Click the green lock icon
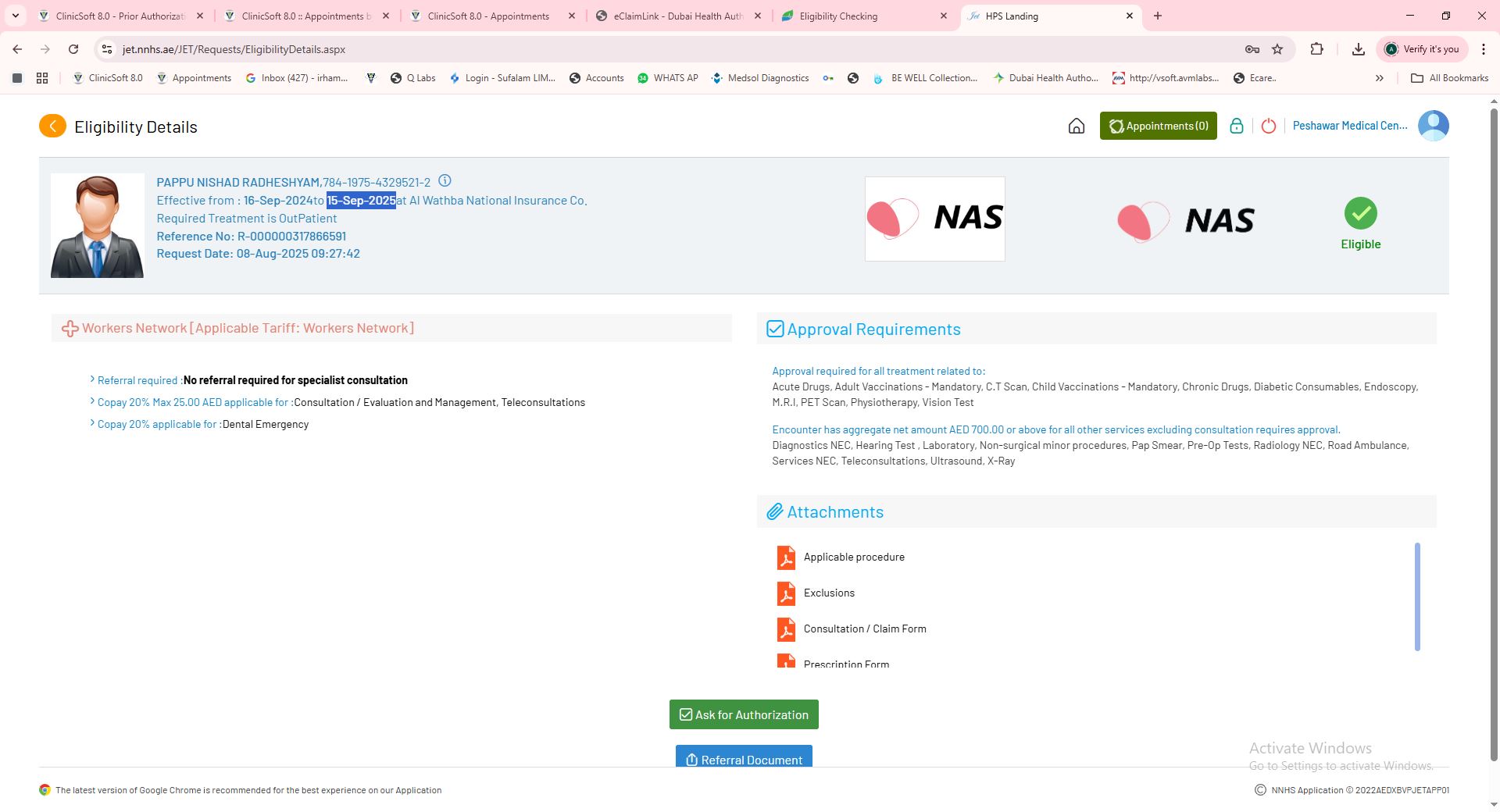This screenshot has width=1500, height=812. [1236, 126]
